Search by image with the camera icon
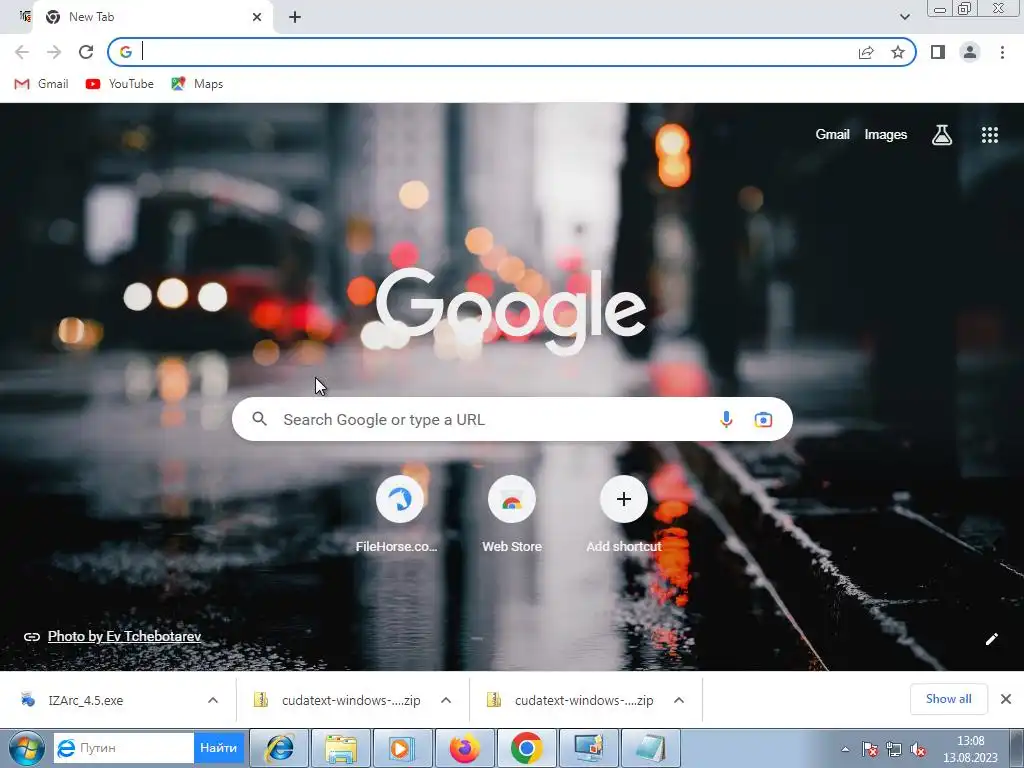 [763, 419]
